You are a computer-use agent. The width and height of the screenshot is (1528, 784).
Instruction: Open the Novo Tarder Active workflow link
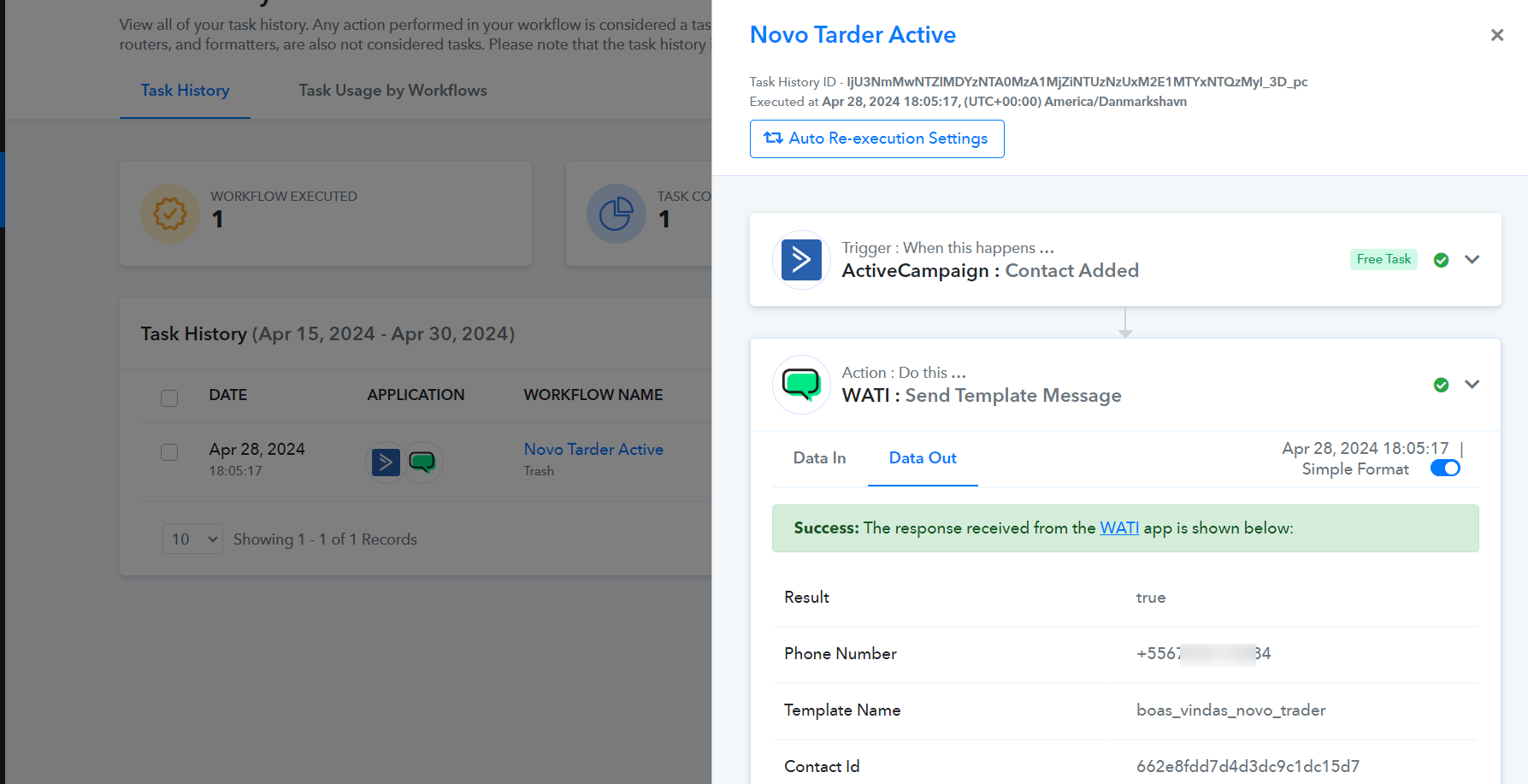click(593, 449)
